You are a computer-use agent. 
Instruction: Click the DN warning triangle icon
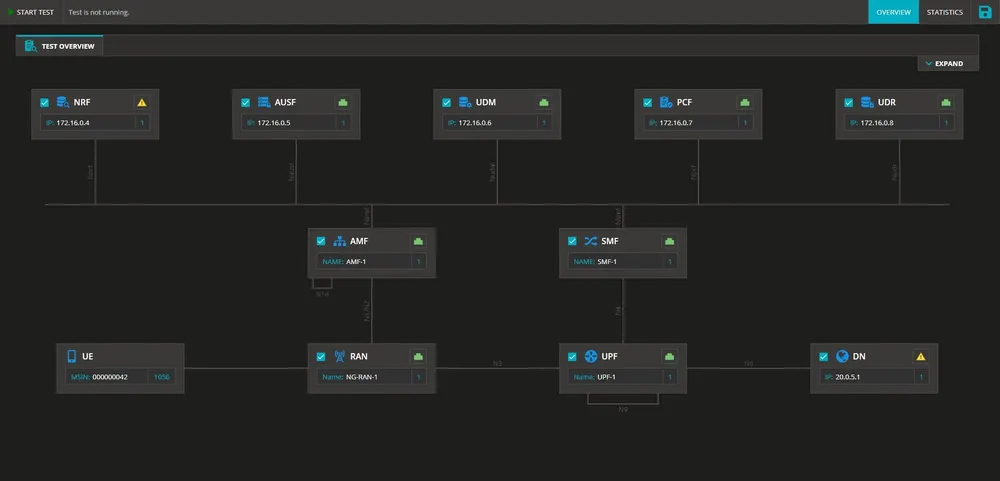coord(920,356)
